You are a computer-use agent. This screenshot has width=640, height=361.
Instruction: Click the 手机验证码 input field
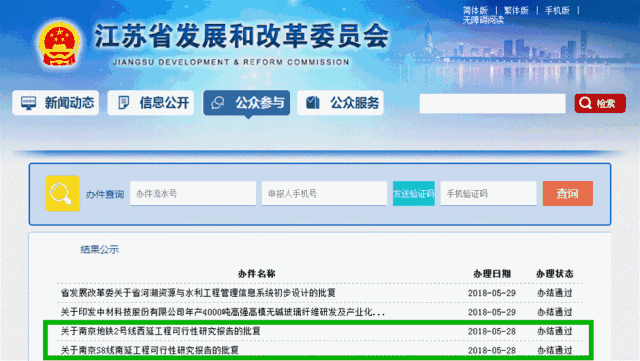point(489,194)
